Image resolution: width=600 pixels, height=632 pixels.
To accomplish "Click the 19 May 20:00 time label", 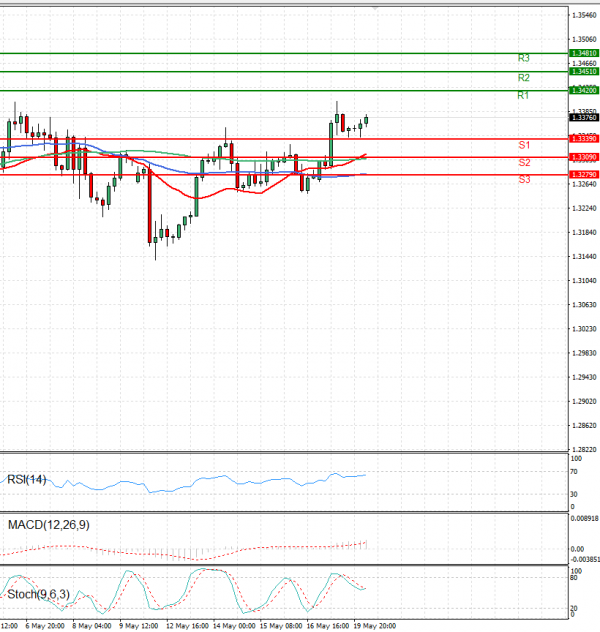I will pos(375,625).
